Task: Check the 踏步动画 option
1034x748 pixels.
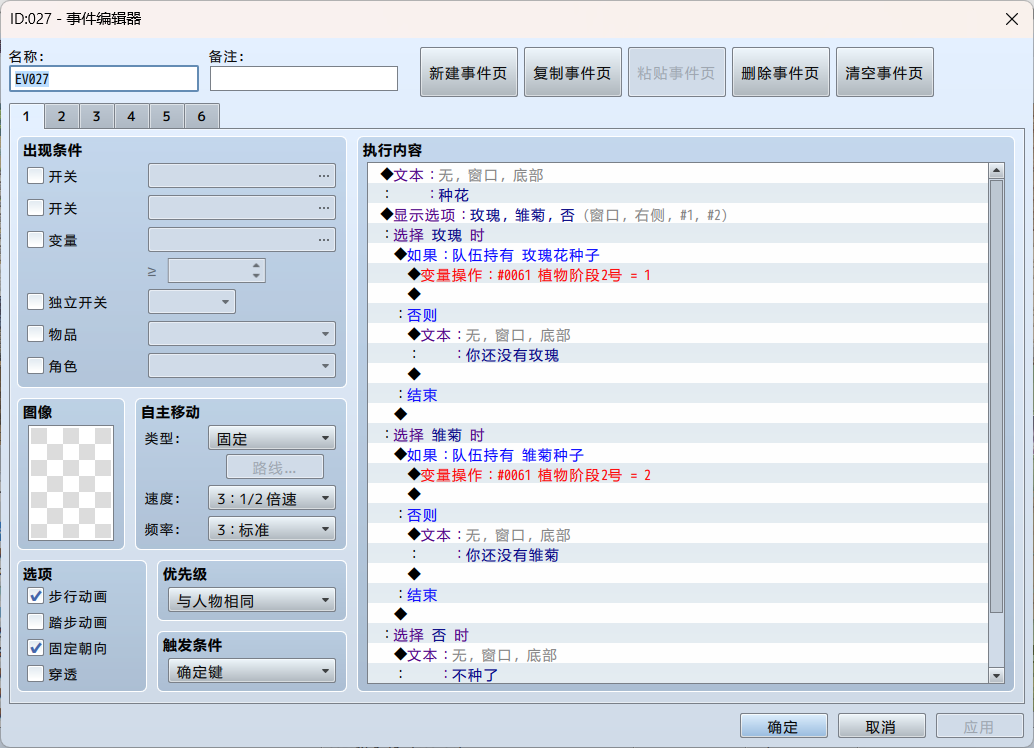Action: pyautogui.click(x=36, y=621)
